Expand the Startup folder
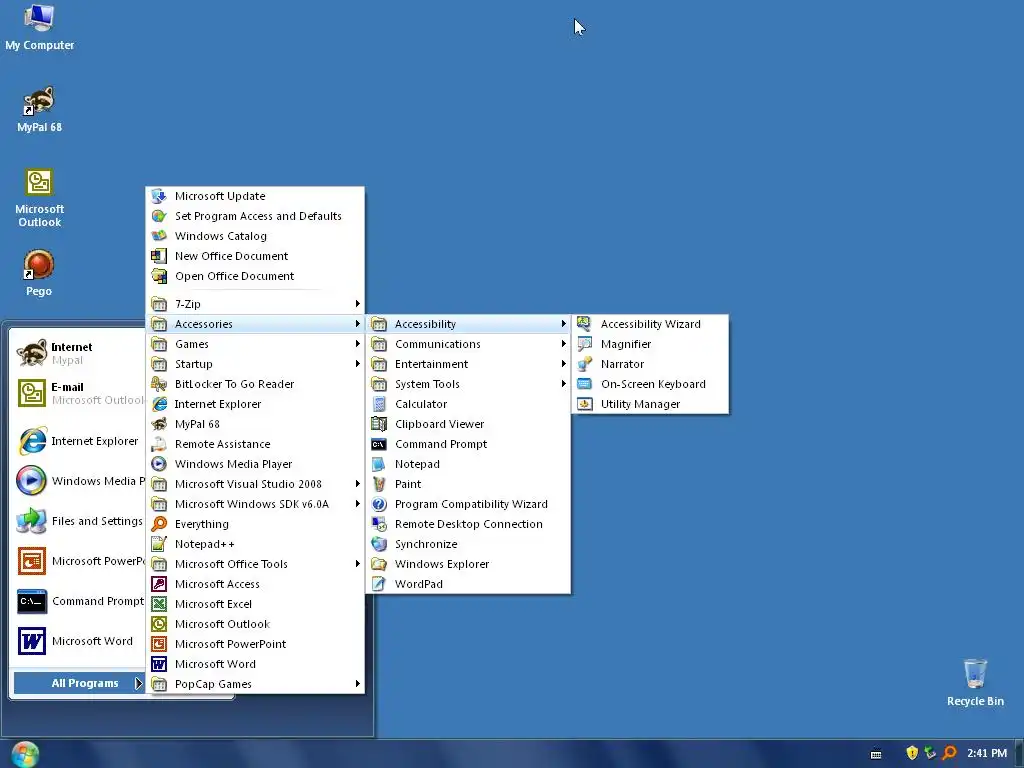 255,364
